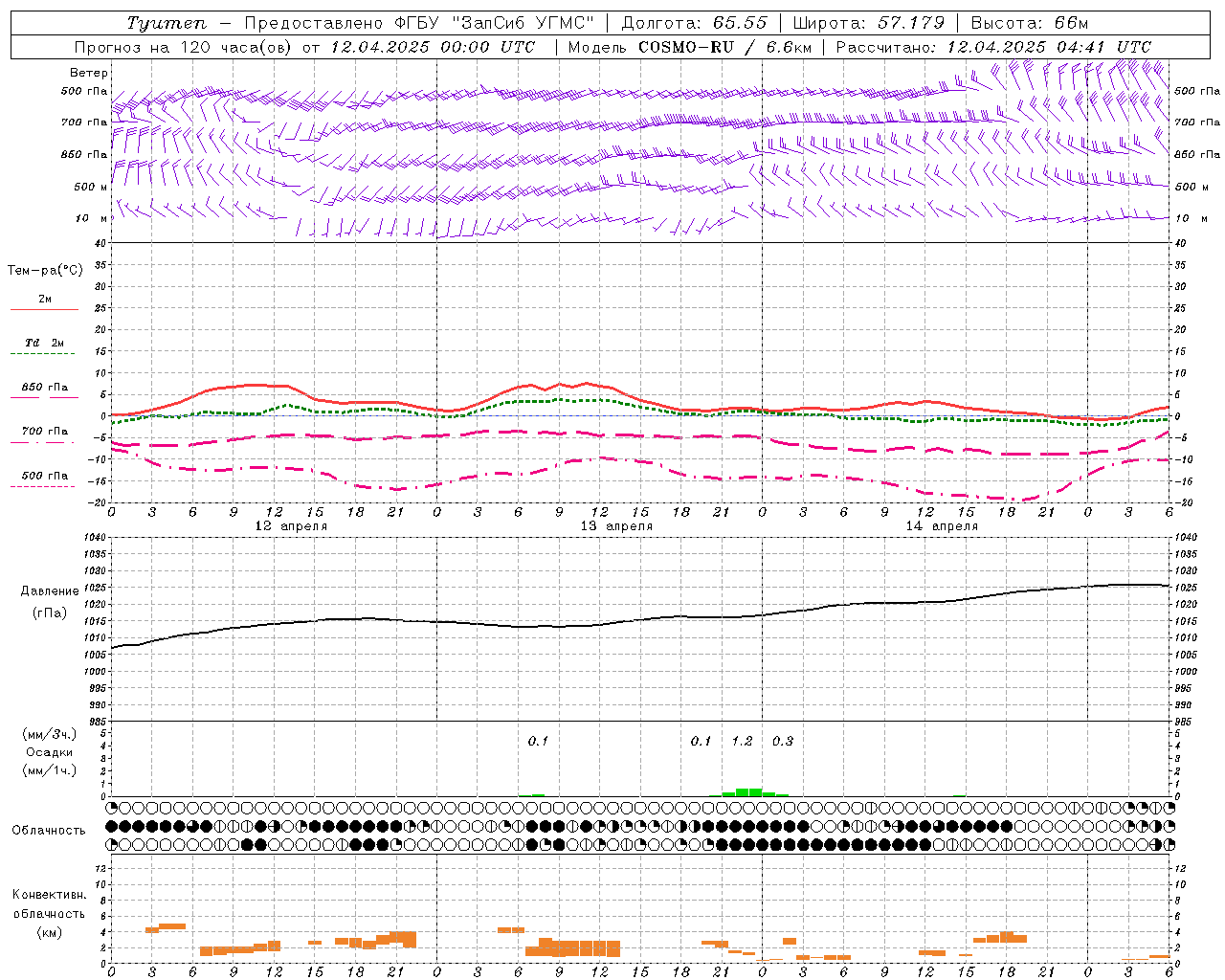The width and height of the screenshot is (1225, 980).
Task: Click the Td 2м dew point legend entry
Action: coord(44,343)
